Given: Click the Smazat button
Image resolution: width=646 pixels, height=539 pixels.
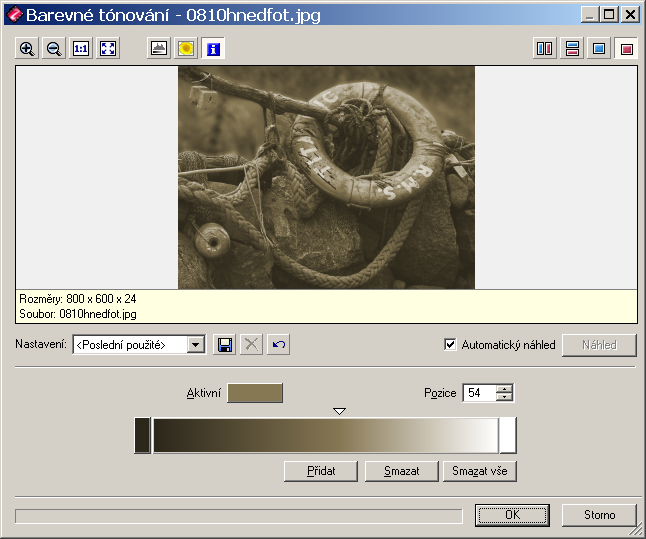Looking at the screenshot, I should 400,471.
